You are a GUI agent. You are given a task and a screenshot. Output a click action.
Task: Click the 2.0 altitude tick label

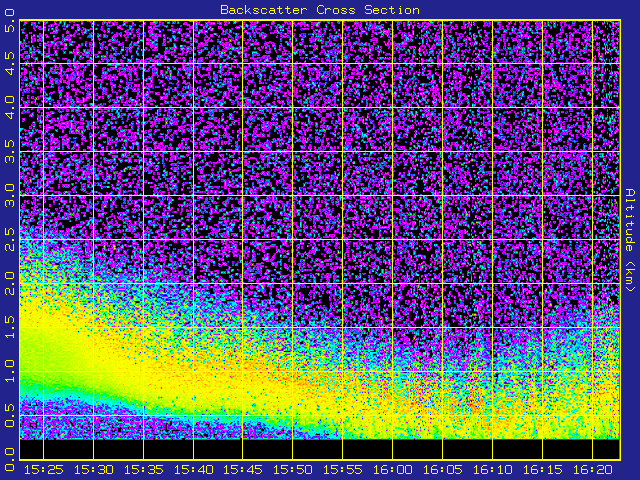pyautogui.click(x=10, y=283)
